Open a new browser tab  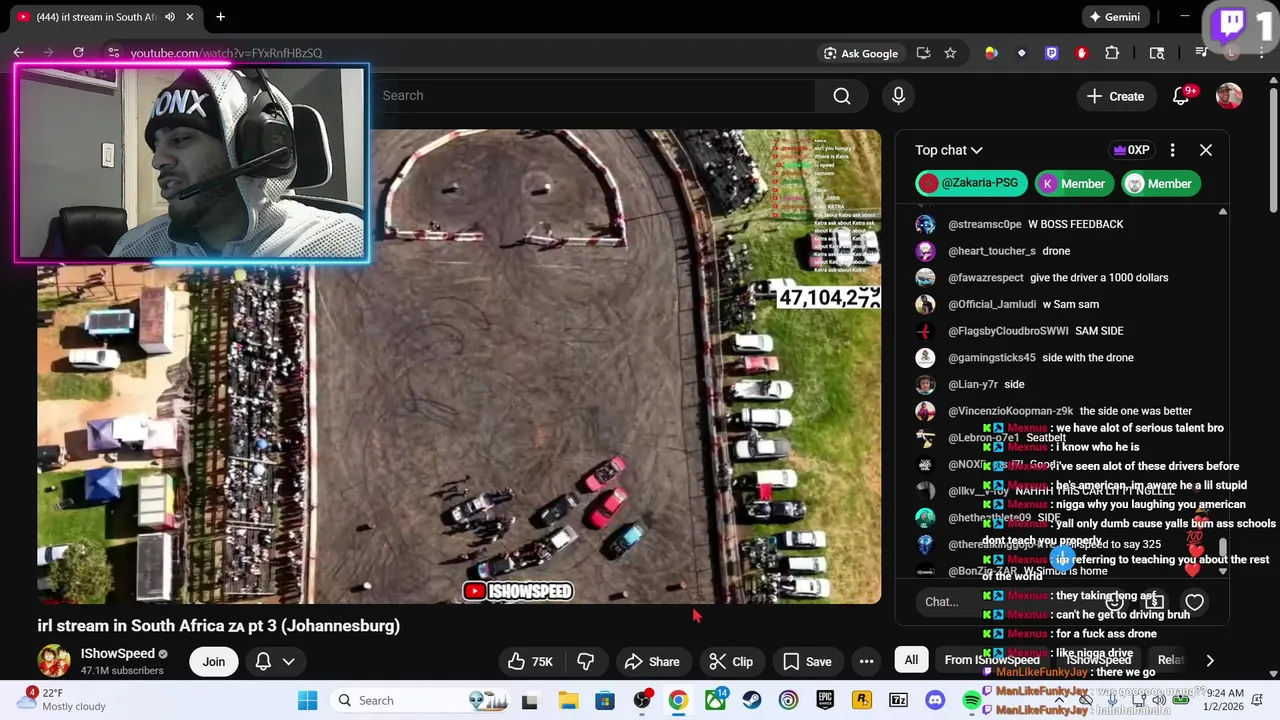(220, 17)
